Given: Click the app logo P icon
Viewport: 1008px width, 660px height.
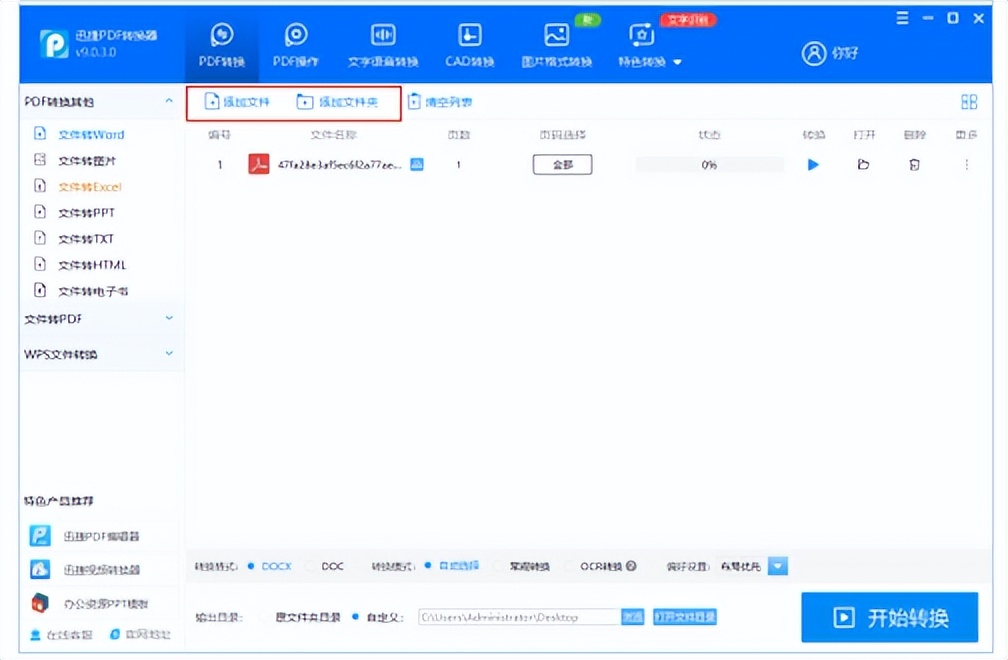Looking at the screenshot, I should (x=54, y=44).
